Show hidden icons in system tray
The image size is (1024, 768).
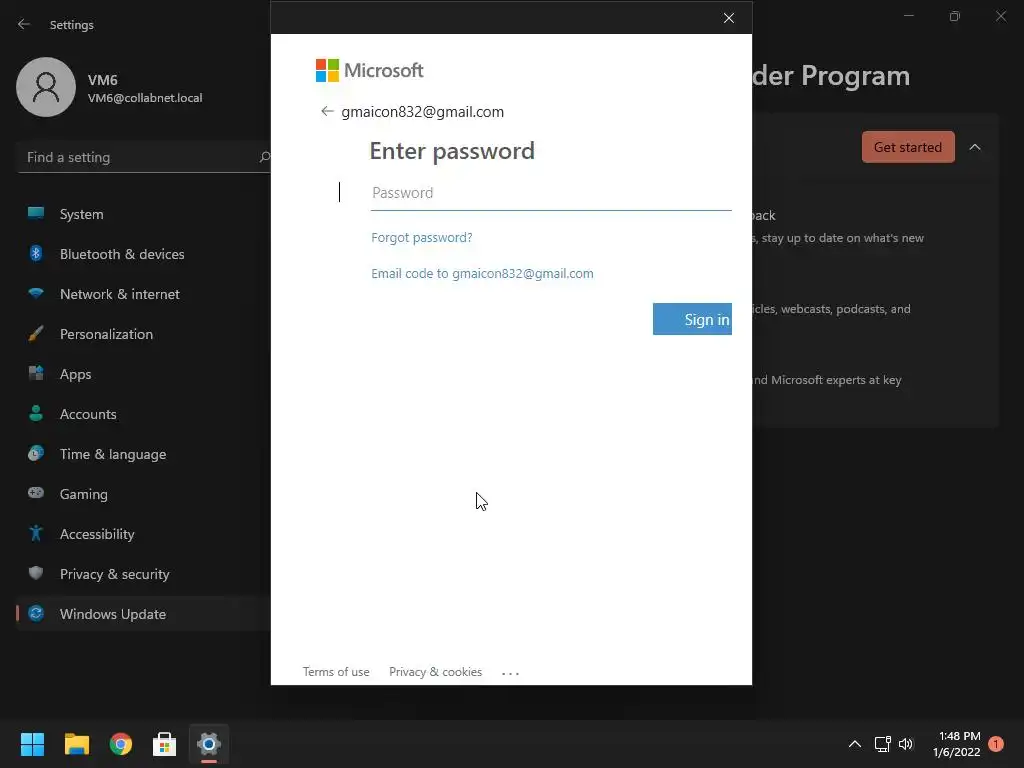coord(854,744)
